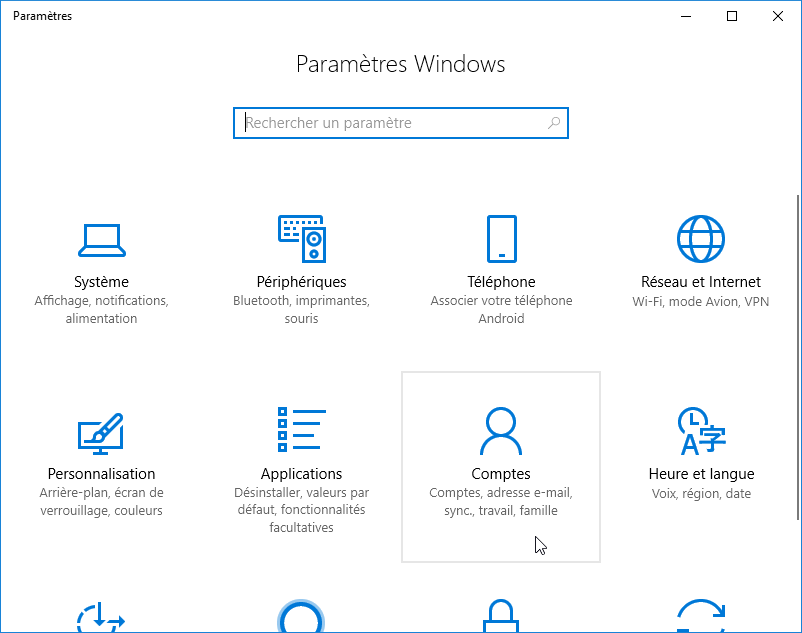
Task: Close the Paramètres window
Action: (x=778, y=16)
